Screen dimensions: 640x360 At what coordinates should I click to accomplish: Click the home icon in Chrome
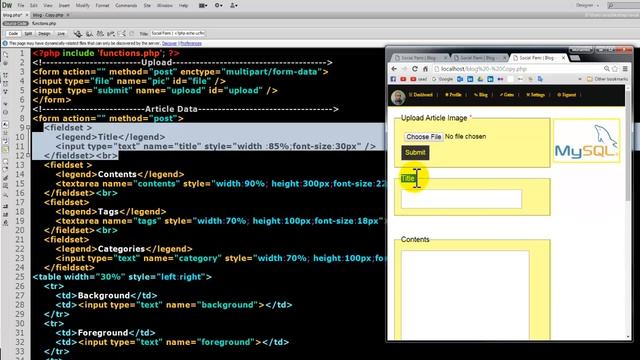coord(425,69)
